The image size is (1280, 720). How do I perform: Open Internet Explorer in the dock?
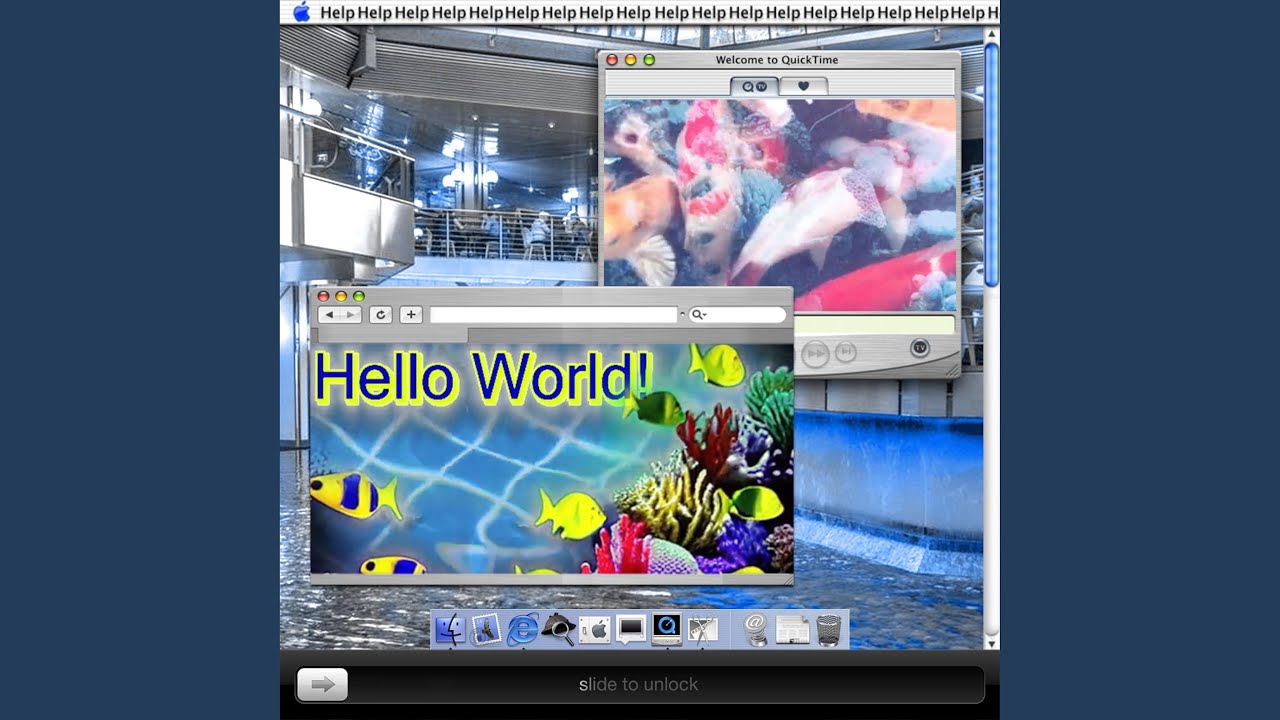522,629
